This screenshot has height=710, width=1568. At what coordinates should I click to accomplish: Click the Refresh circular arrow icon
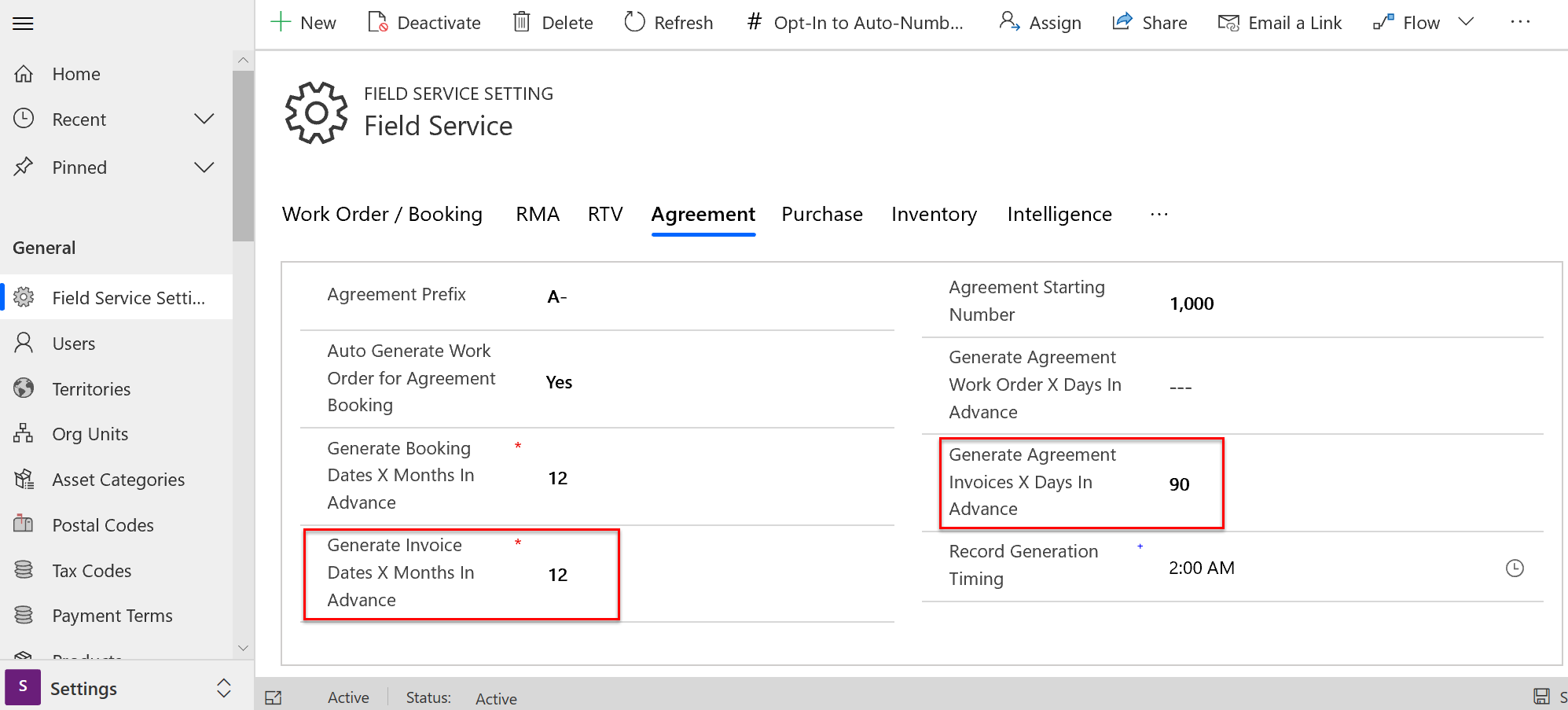(x=634, y=22)
